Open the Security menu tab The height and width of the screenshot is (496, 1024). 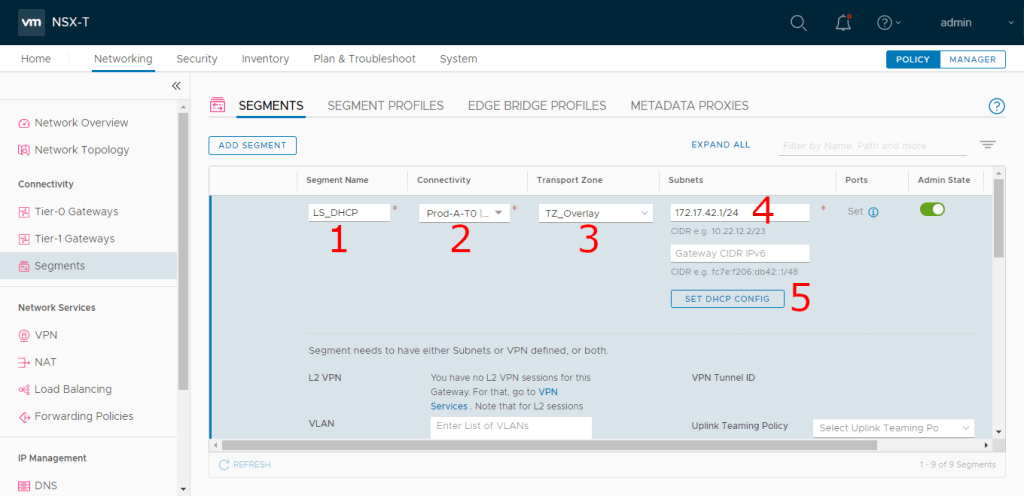pyautogui.click(x=197, y=59)
